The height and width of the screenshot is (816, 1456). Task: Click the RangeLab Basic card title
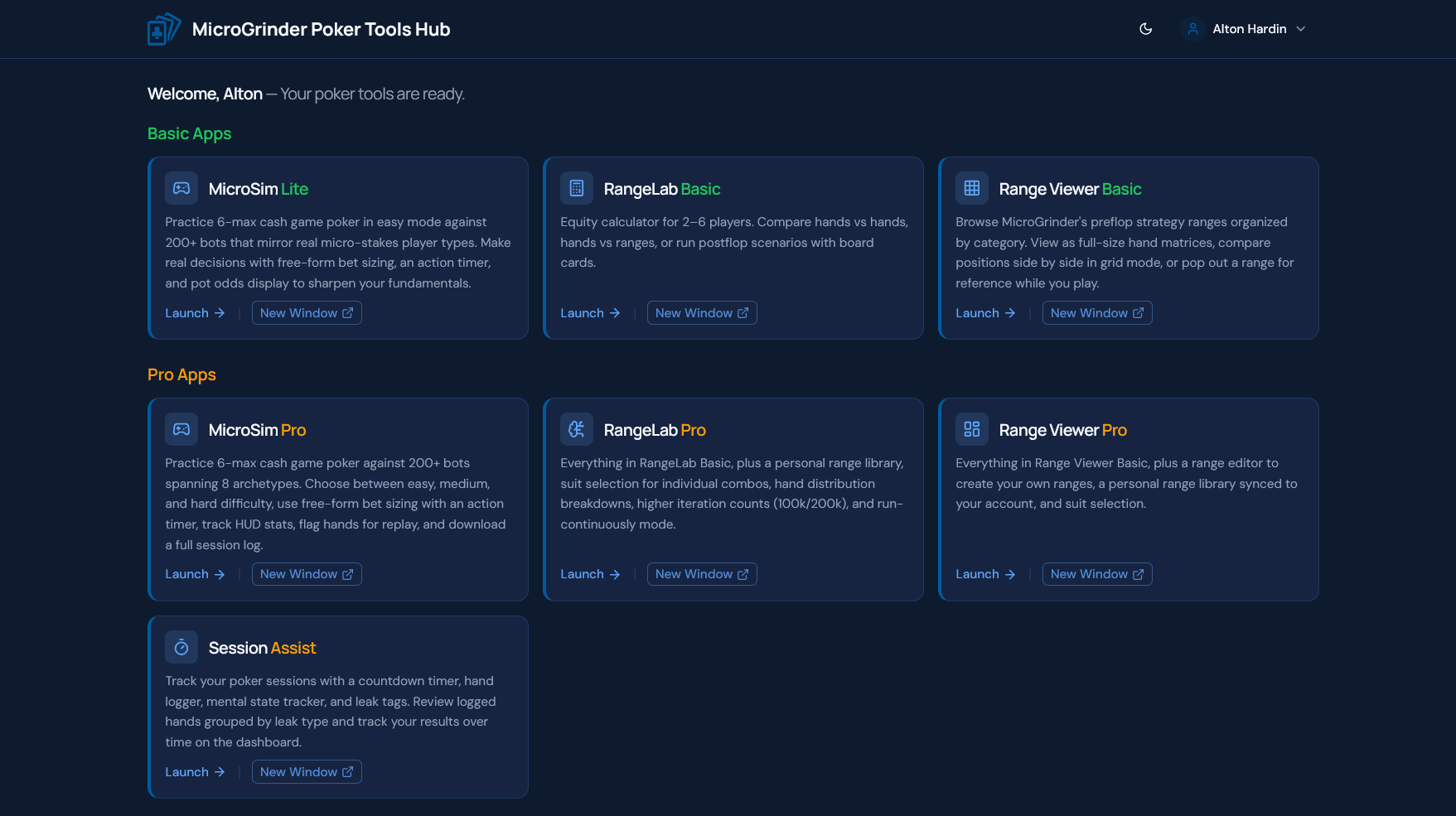click(x=662, y=189)
